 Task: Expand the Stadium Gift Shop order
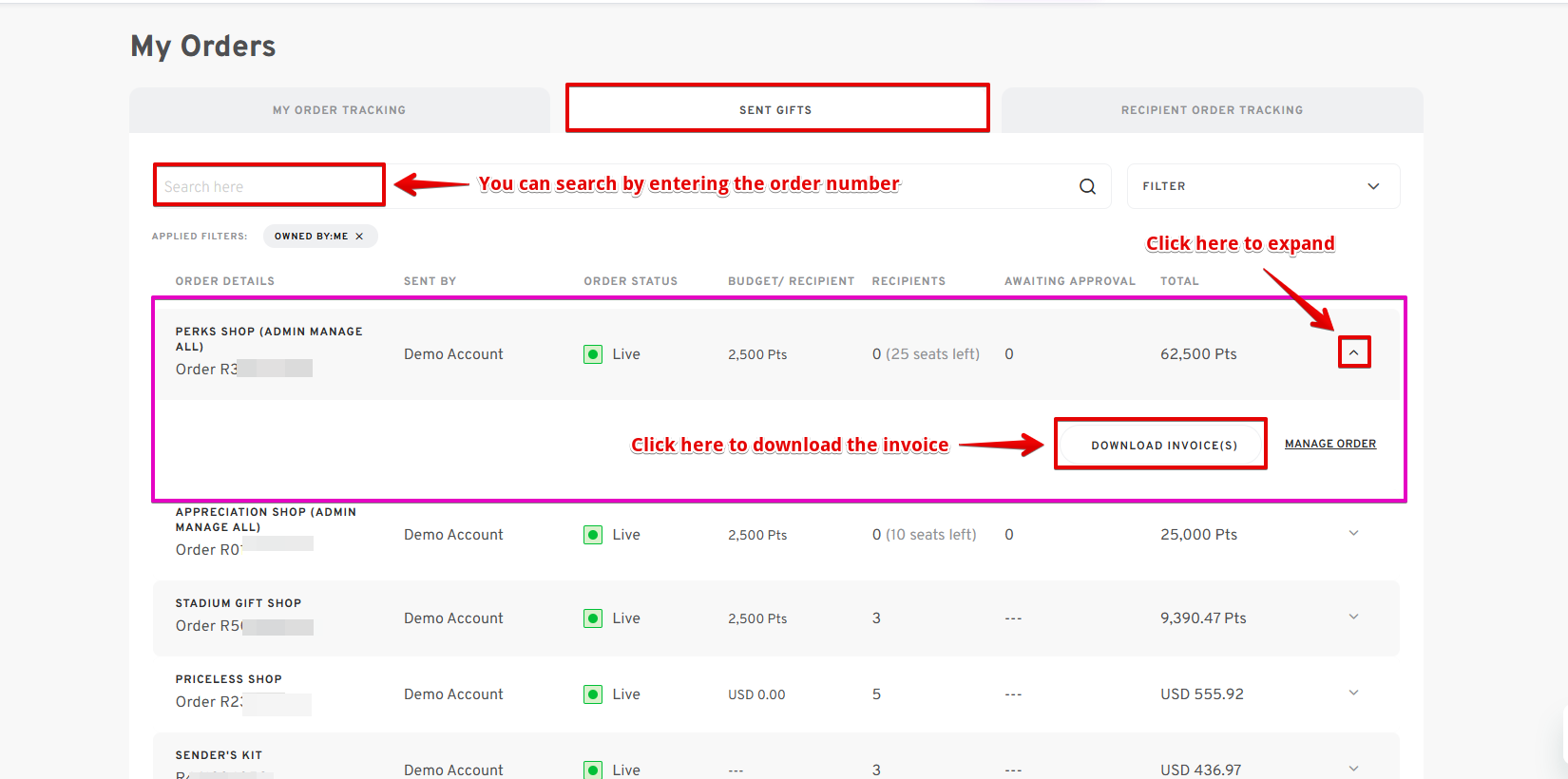tap(1353, 617)
